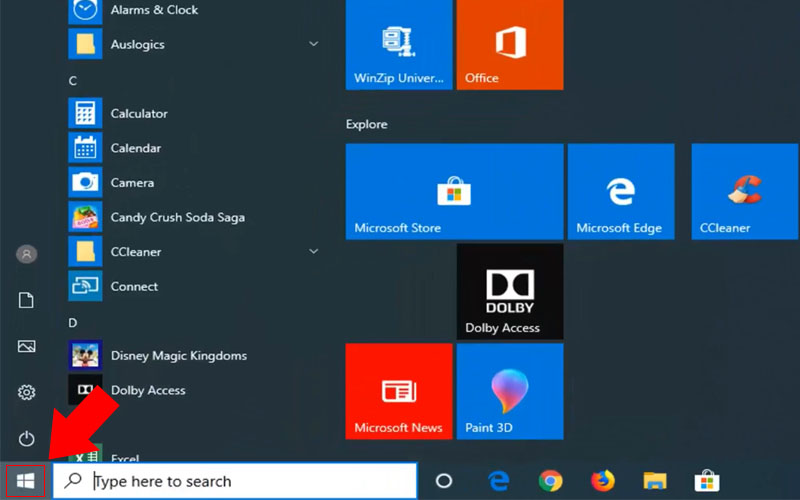This screenshot has width=800, height=500.
Task: Launch Microsoft Edge from the taskbar
Action: (498, 481)
